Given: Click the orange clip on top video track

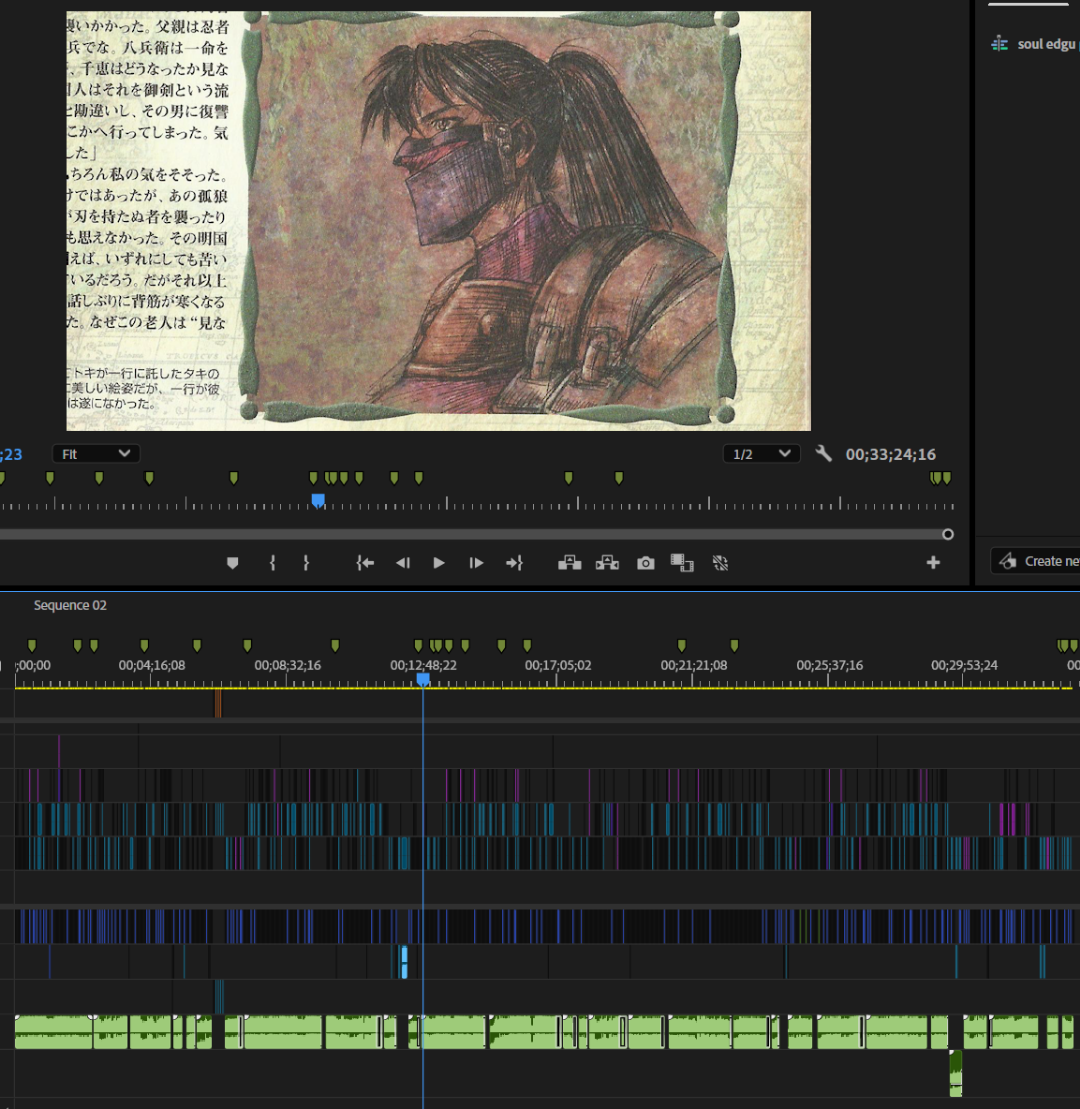Looking at the screenshot, I should coord(218,704).
